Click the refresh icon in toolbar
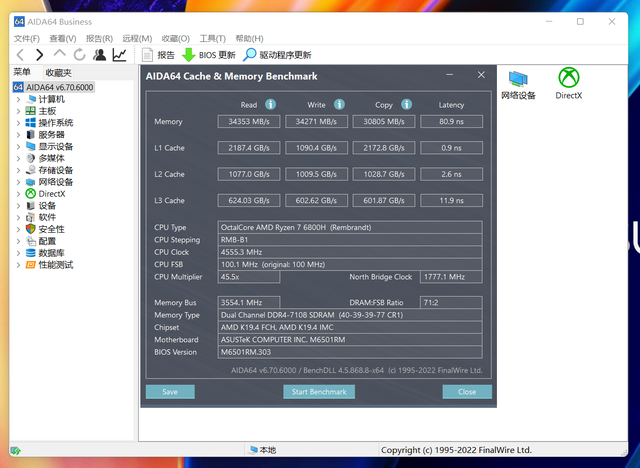The width and height of the screenshot is (640, 468). (x=80, y=55)
